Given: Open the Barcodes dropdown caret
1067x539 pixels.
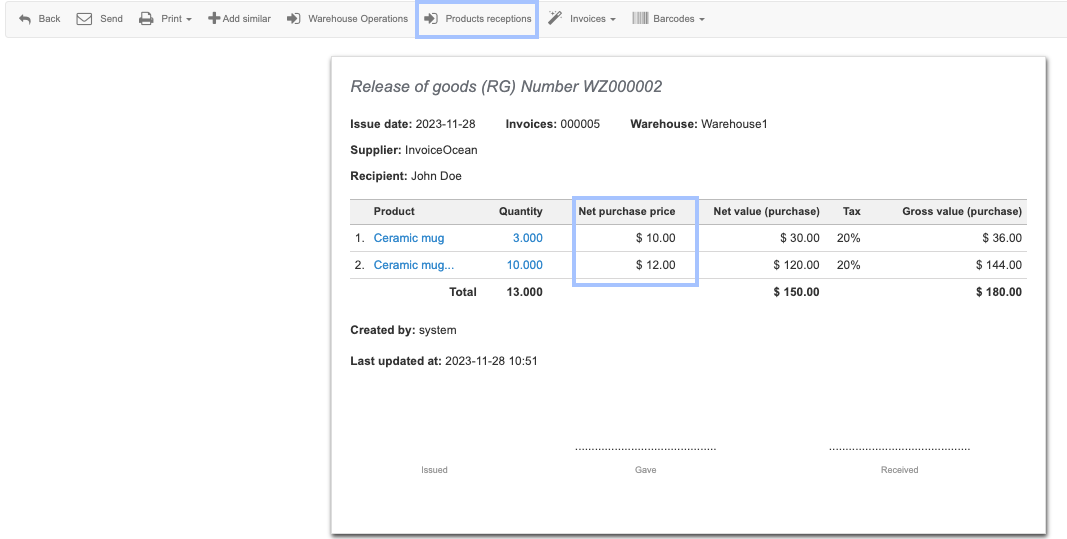Looking at the screenshot, I should (702, 20).
